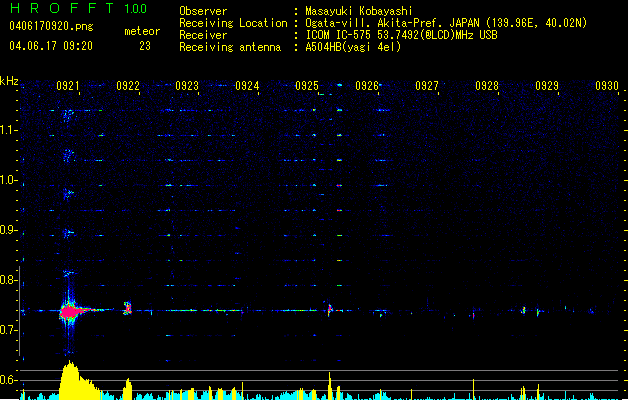Image resolution: width=629 pixels, height=400 pixels.
Task: Click the 0926 time marker
Action: point(367,86)
